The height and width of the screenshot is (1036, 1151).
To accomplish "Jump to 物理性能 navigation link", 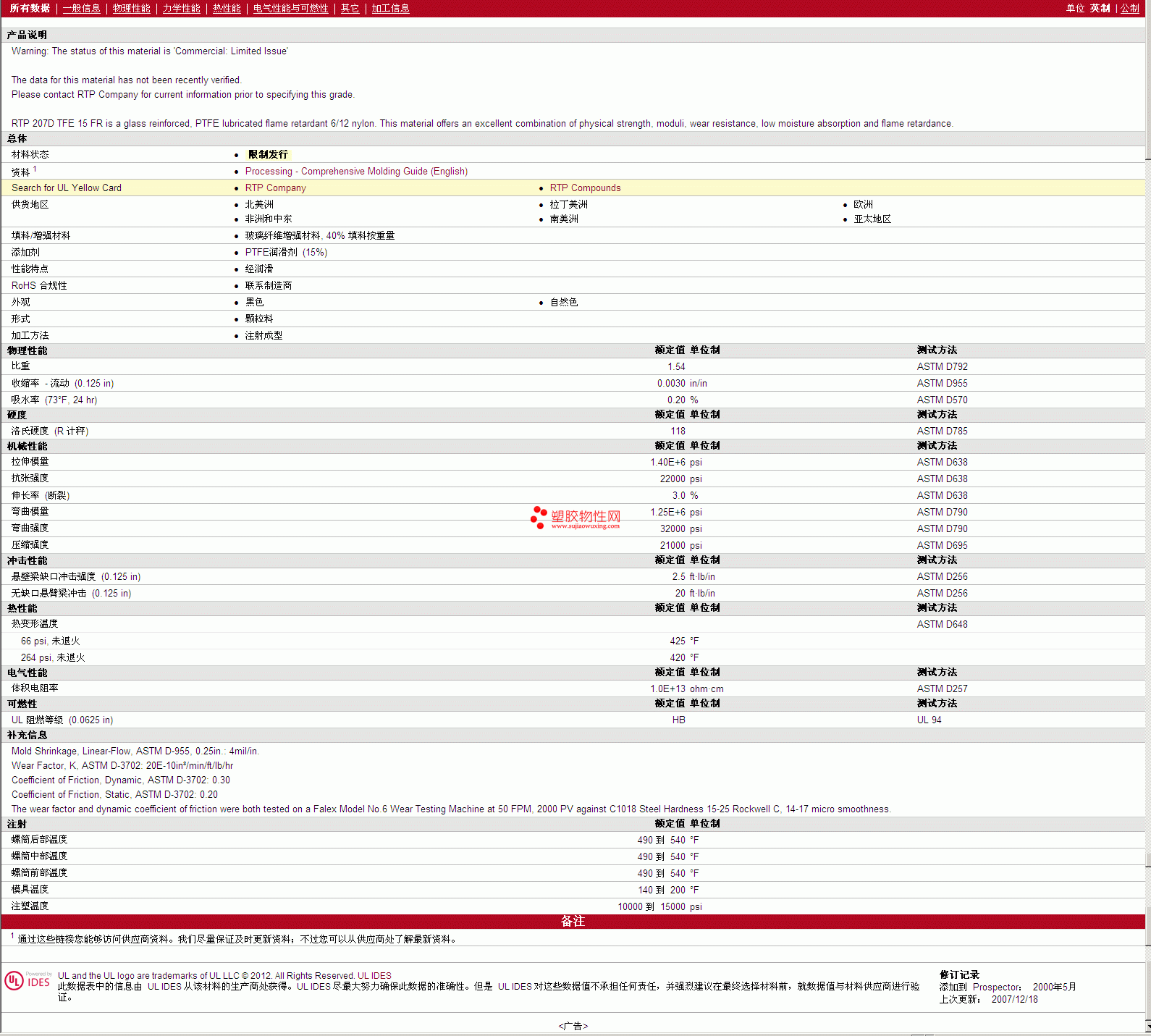I will 131,8.
